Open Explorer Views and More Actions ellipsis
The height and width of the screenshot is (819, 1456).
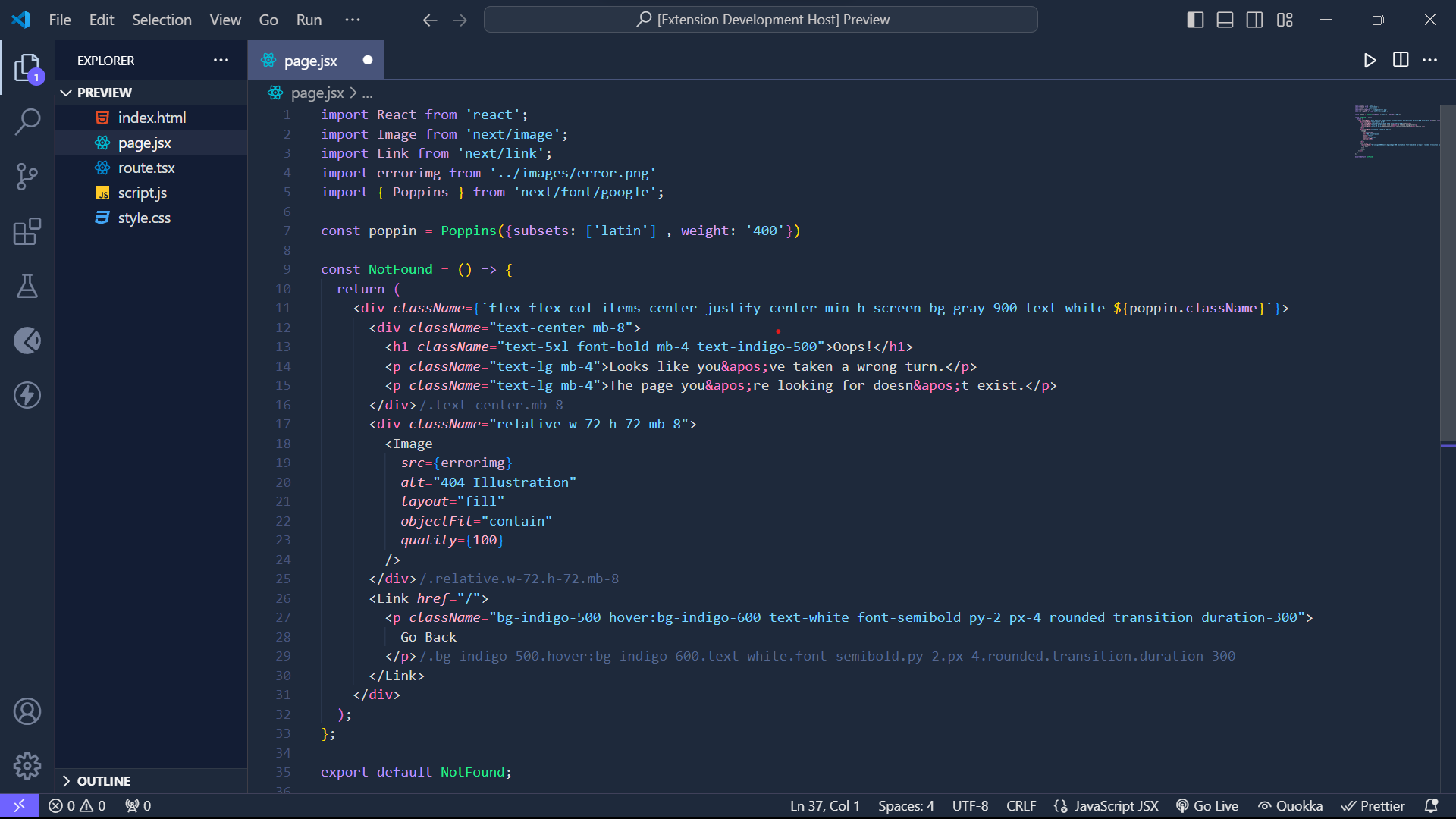click(221, 60)
